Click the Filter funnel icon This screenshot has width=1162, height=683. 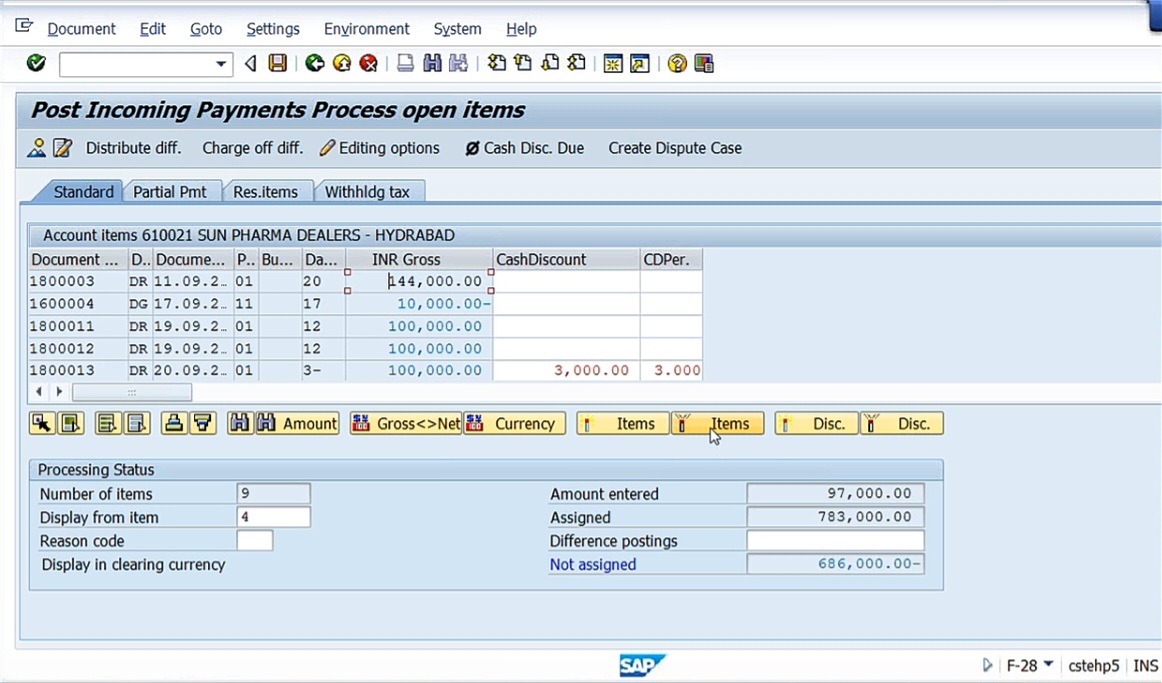coord(202,424)
